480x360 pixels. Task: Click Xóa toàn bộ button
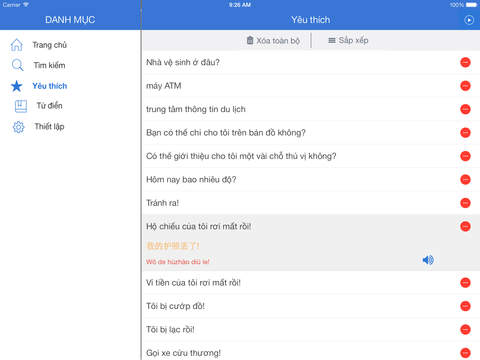click(273, 41)
